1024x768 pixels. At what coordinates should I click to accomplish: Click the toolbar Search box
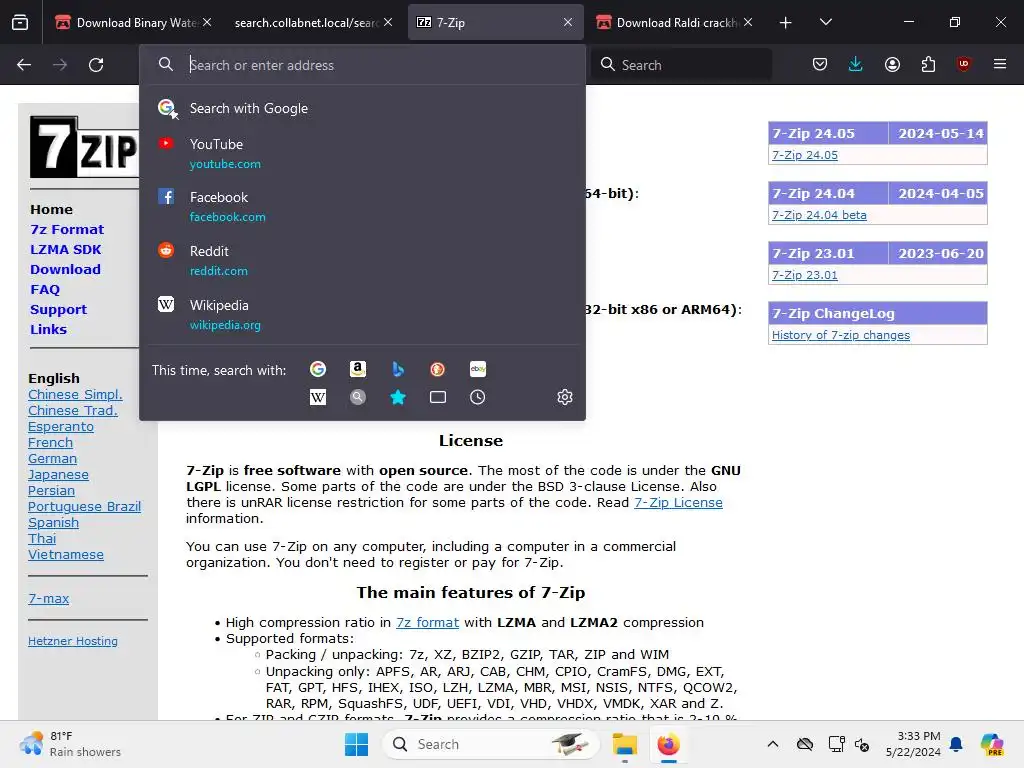coord(682,65)
